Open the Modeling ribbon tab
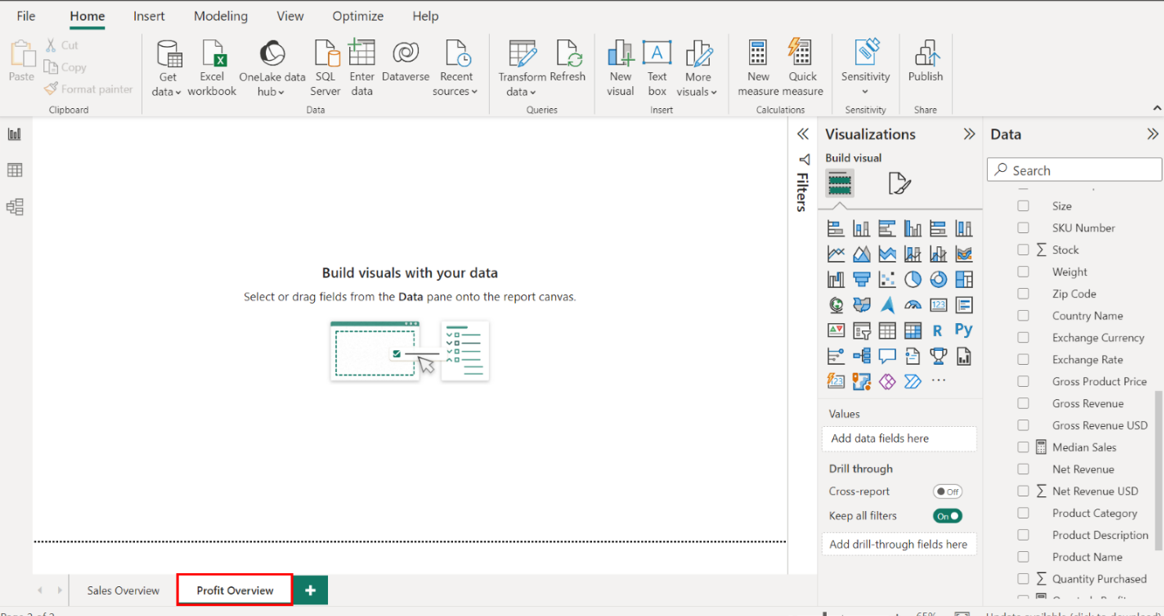This screenshot has height=616, width=1164. click(x=220, y=16)
